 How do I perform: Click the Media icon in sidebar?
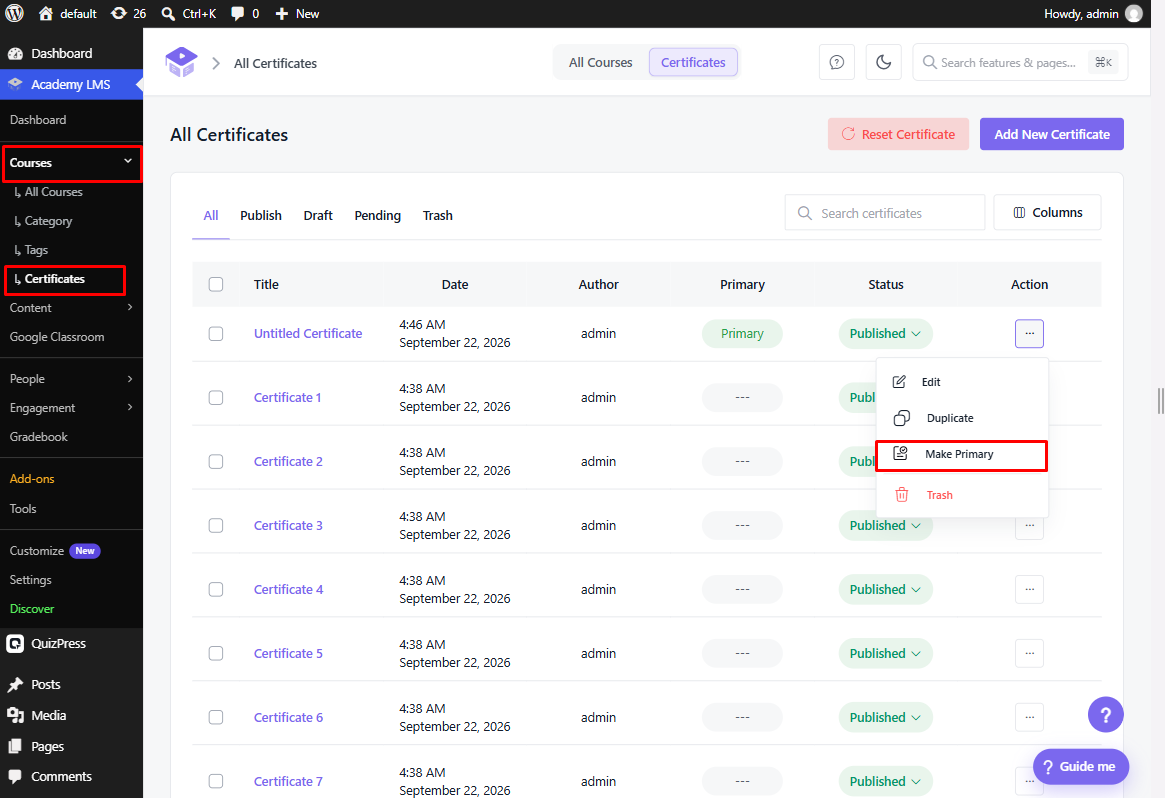pyautogui.click(x=15, y=716)
